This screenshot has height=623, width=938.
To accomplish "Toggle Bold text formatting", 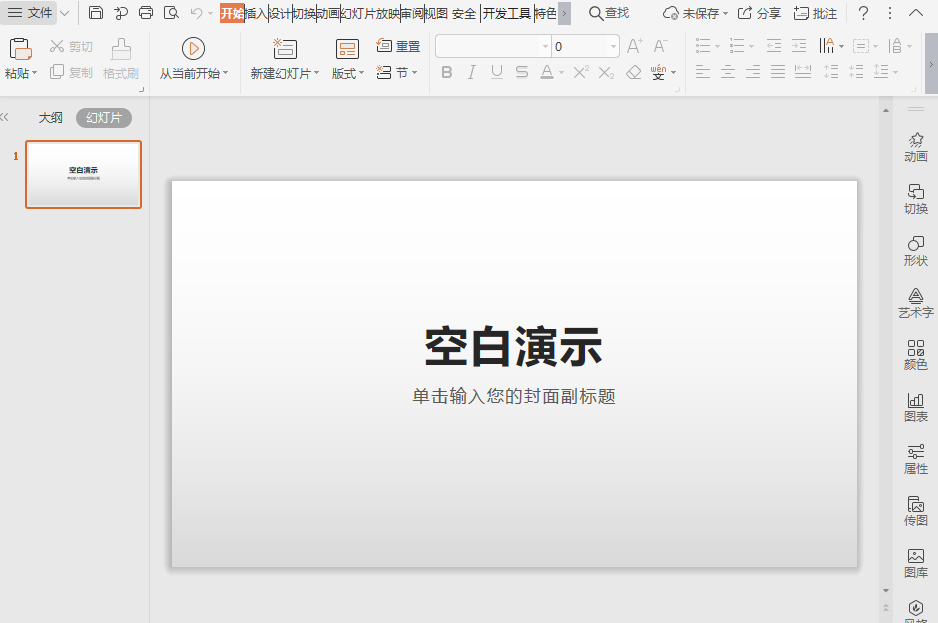I will (x=447, y=73).
